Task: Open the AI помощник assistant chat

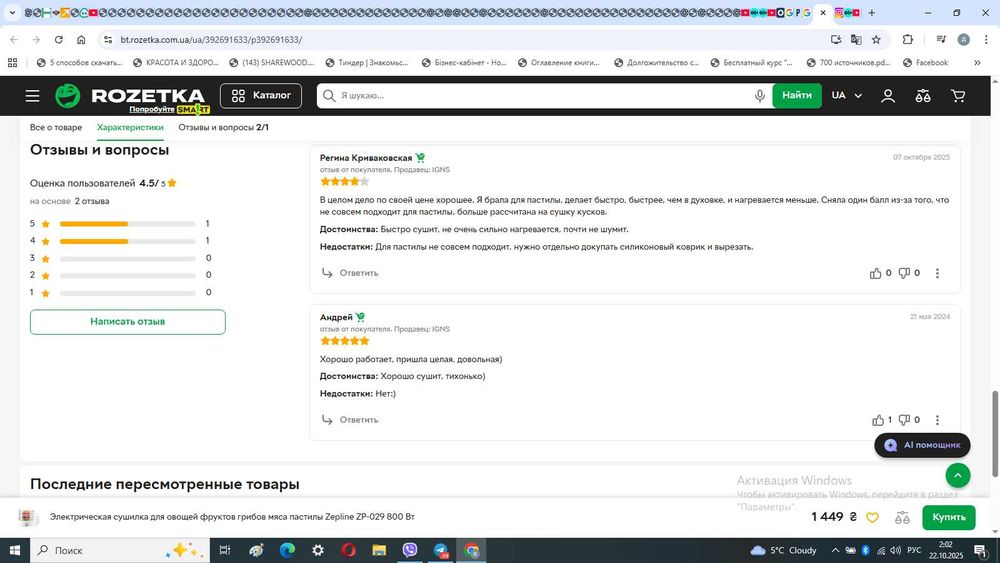Action: point(922,445)
